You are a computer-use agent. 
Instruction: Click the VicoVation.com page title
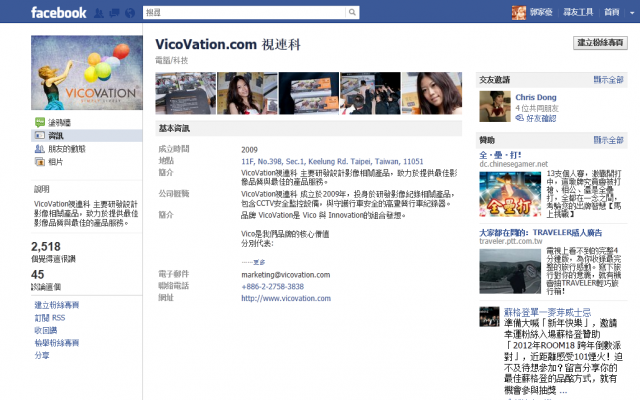coord(228,44)
